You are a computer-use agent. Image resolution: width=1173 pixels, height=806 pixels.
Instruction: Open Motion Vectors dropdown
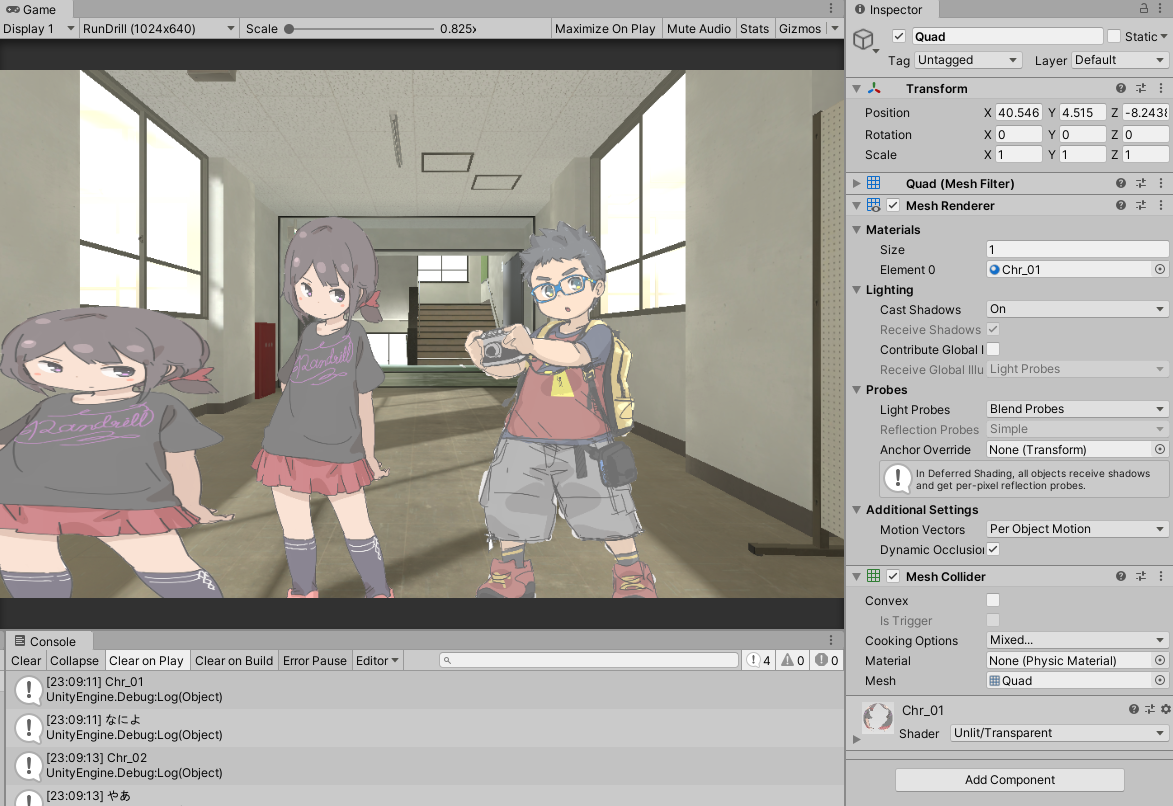[1077, 529]
